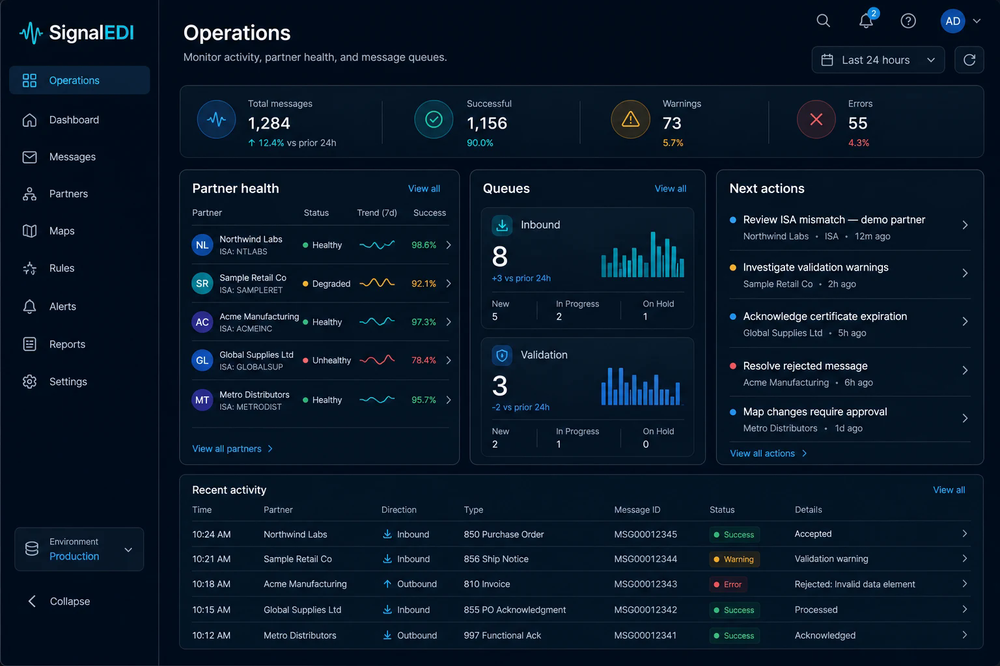
Task: Expand Northwind Labs partner row chevron
Action: pyautogui.click(x=448, y=245)
